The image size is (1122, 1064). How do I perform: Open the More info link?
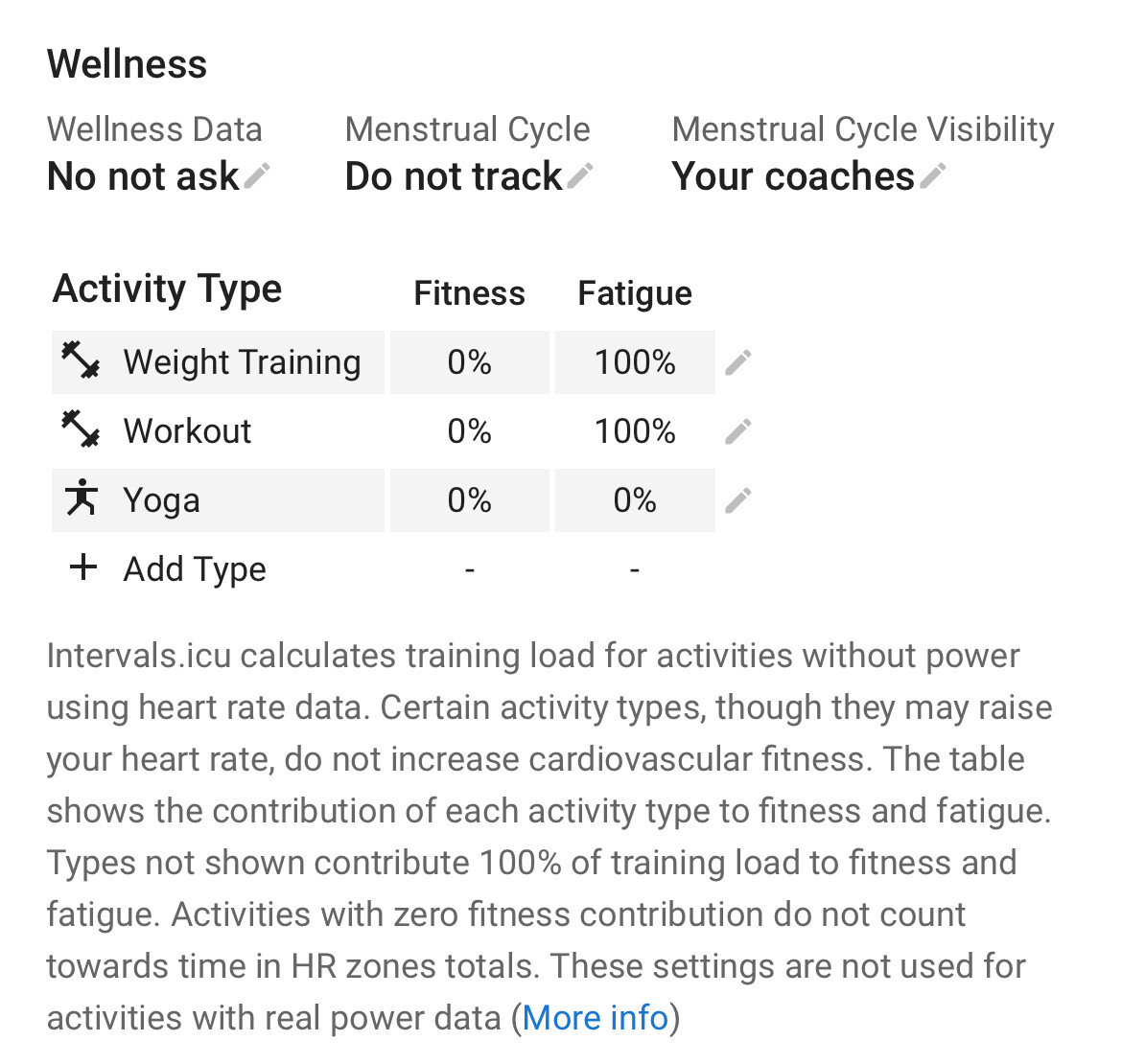[596, 1018]
